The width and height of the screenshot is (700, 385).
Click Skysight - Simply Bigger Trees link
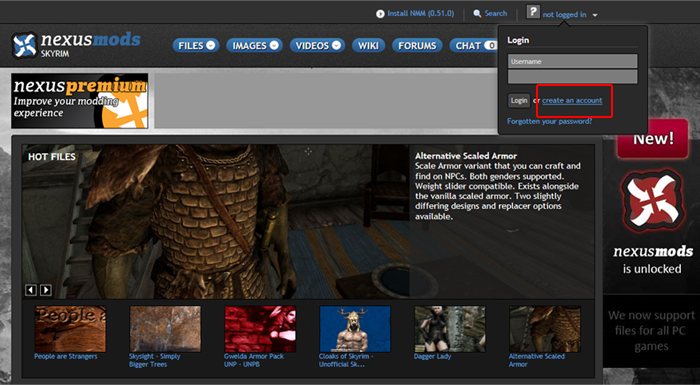click(154, 360)
